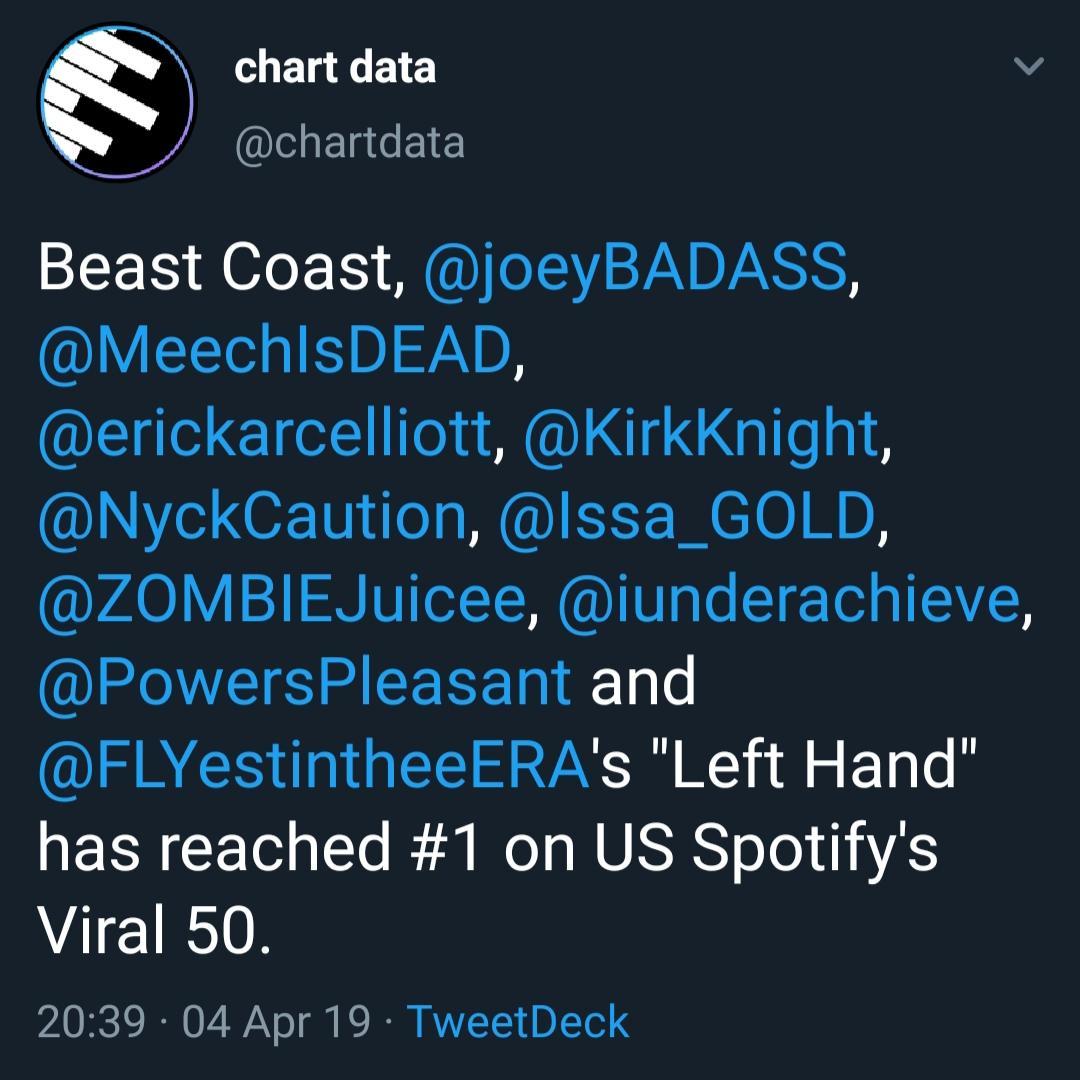Viewport: 1080px width, 1080px height.
Task: Open the @KirkKnight mention link
Action: 700,433
